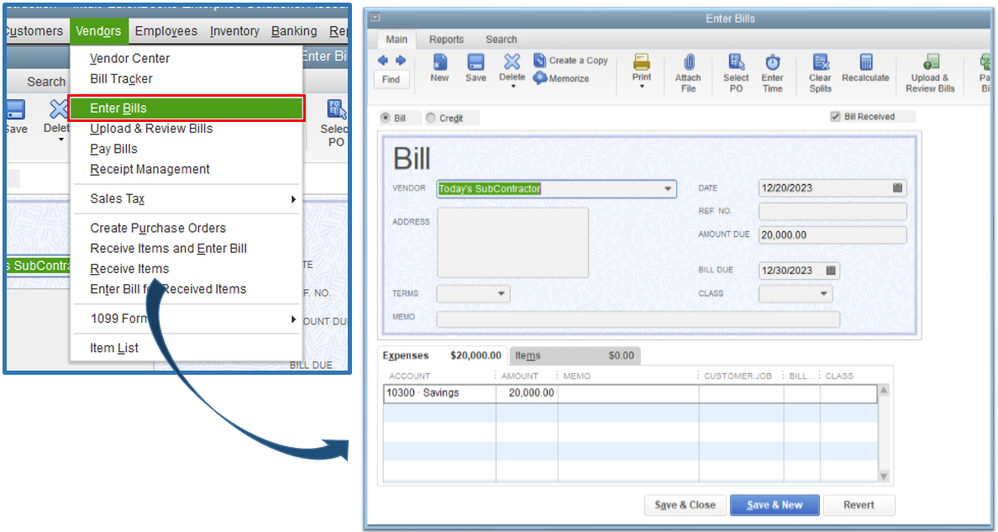The width and height of the screenshot is (998, 532).
Task: Click the Save & Close button
Action: coord(685,505)
